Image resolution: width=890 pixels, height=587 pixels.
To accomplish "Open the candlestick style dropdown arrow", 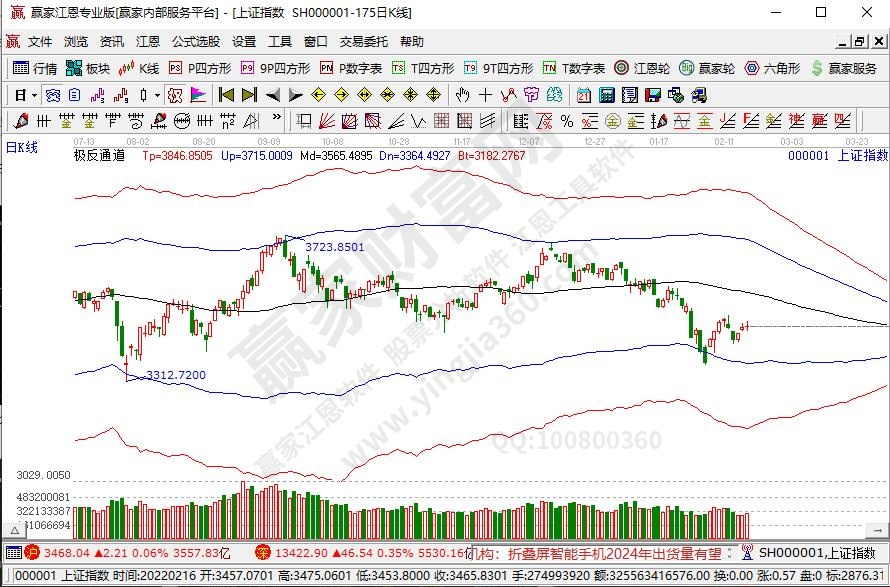I will point(157,95).
